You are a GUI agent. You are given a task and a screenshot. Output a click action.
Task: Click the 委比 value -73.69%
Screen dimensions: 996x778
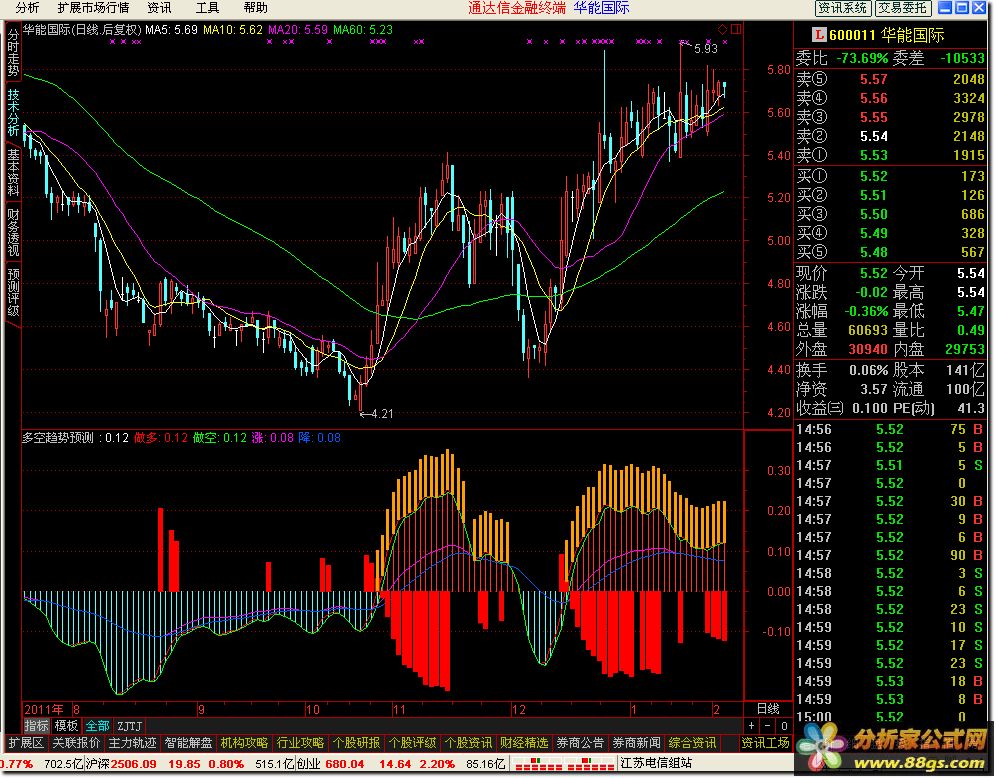pyautogui.click(x=862, y=58)
